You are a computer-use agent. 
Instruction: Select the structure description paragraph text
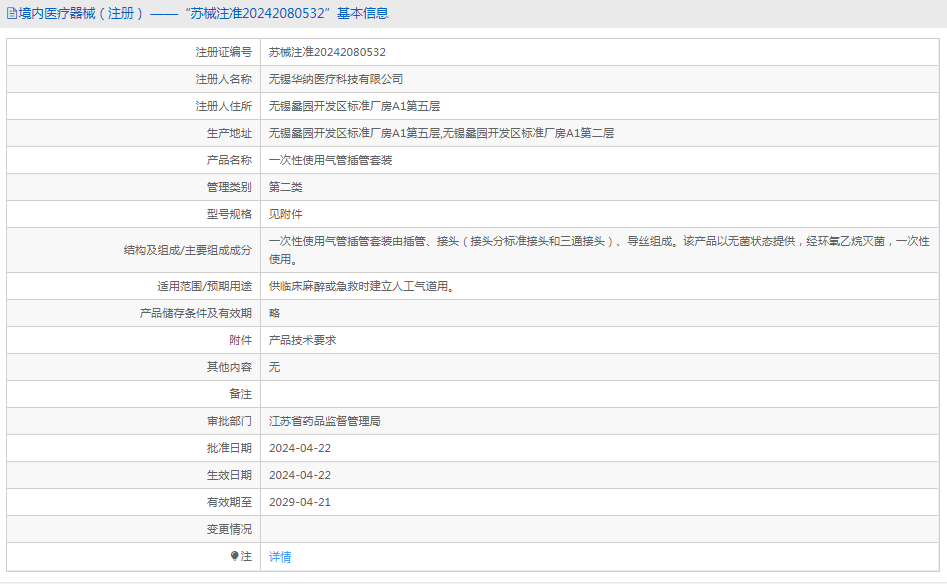coord(599,250)
